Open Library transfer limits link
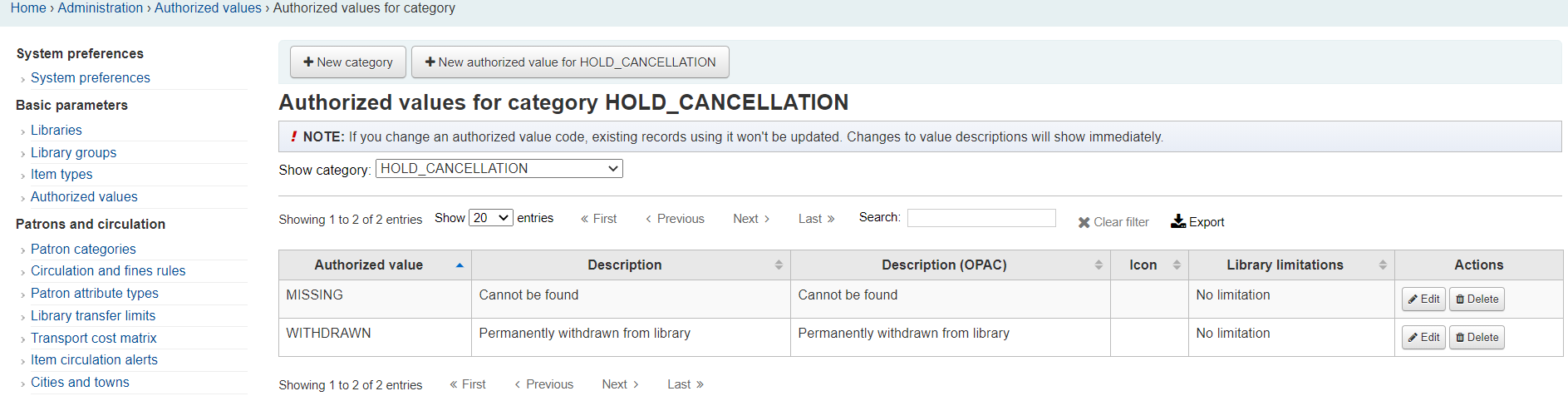The width and height of the screenshot is (1568, 396). pyautogui.click(x=93, y=316)
